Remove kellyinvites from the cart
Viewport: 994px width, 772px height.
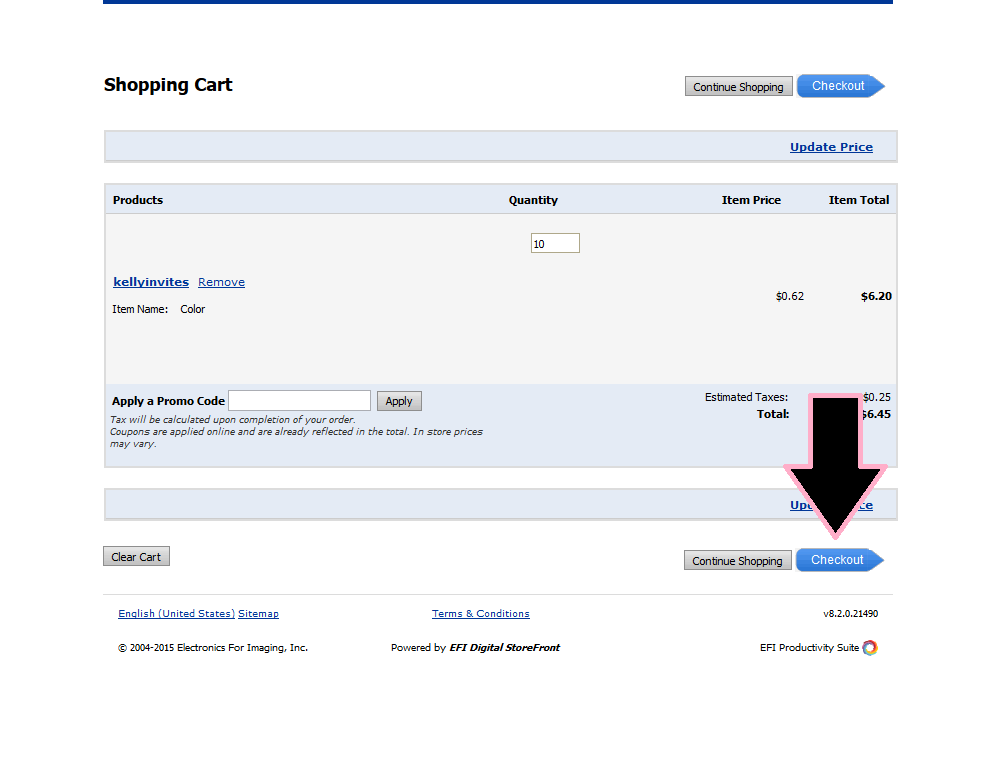pyautogui.click(x=221, y=282)
